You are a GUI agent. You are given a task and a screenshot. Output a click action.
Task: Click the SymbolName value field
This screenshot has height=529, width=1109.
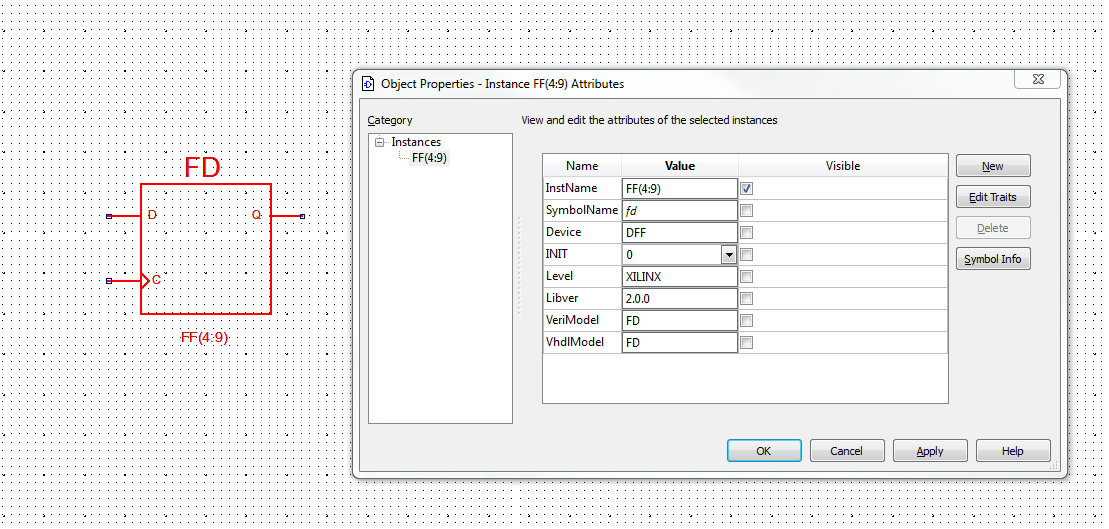680,211
